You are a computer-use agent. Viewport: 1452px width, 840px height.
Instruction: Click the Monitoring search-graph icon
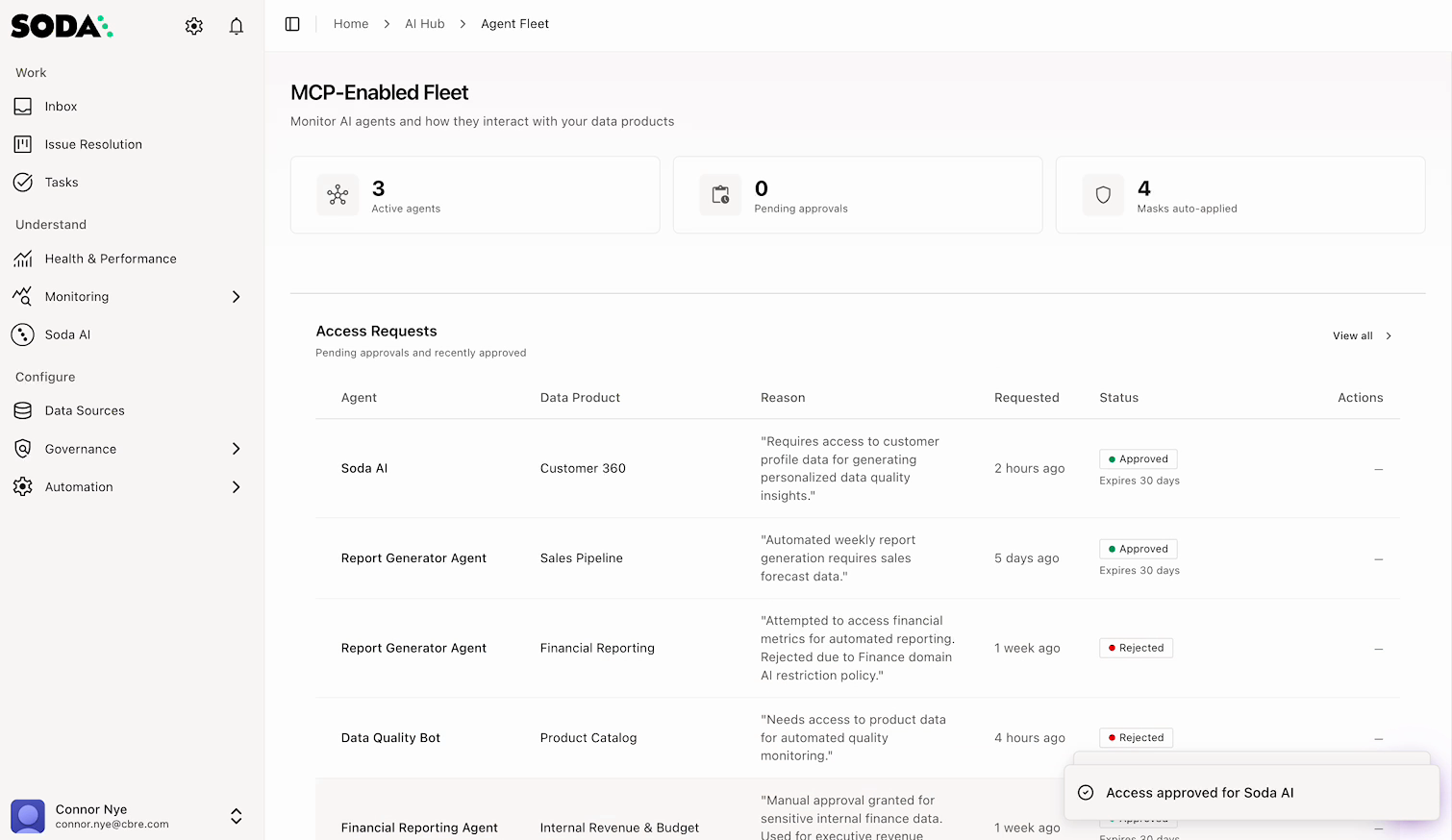(x=23, y=296)
